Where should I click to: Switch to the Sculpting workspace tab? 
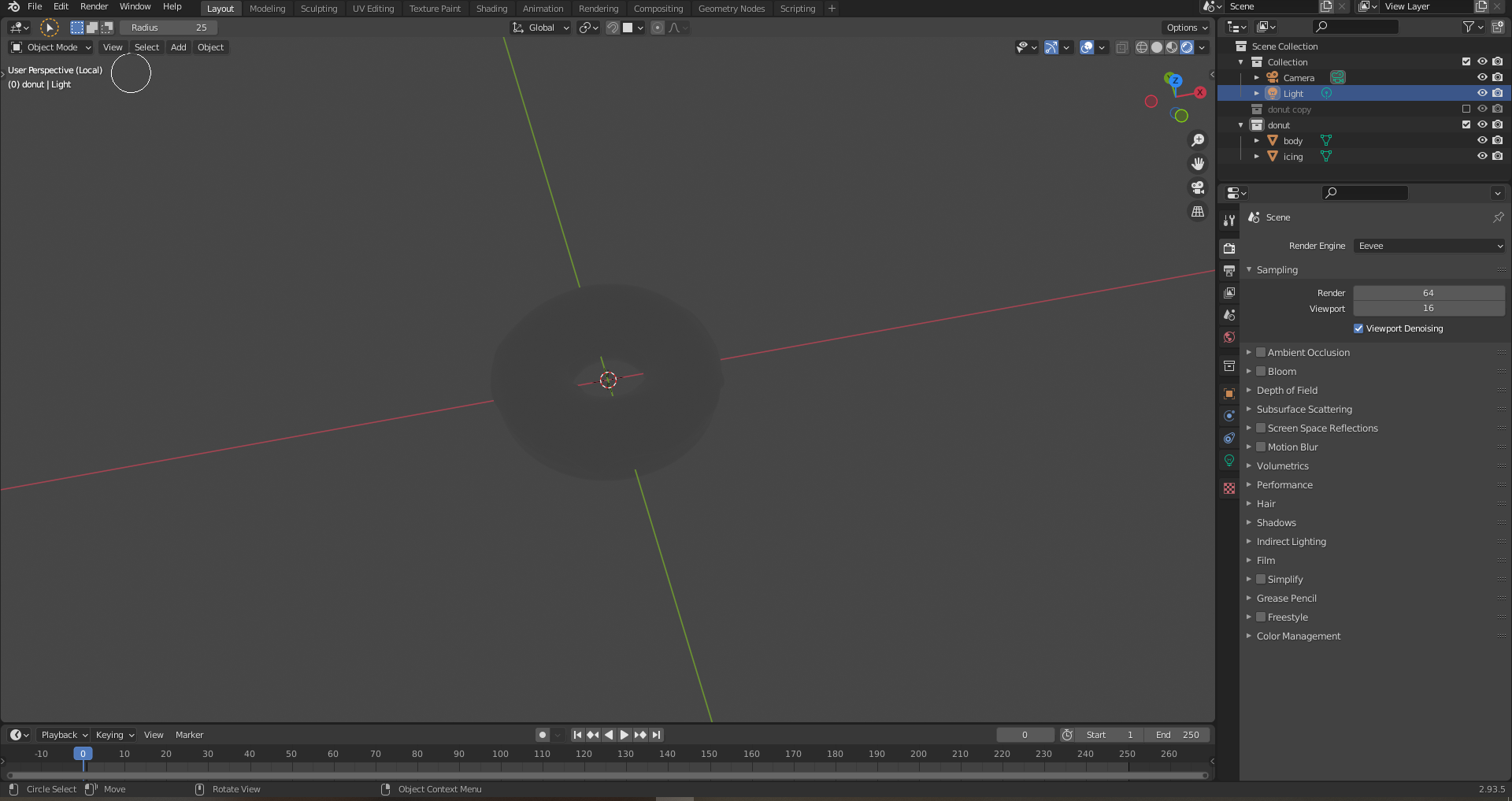coord(318,9)
